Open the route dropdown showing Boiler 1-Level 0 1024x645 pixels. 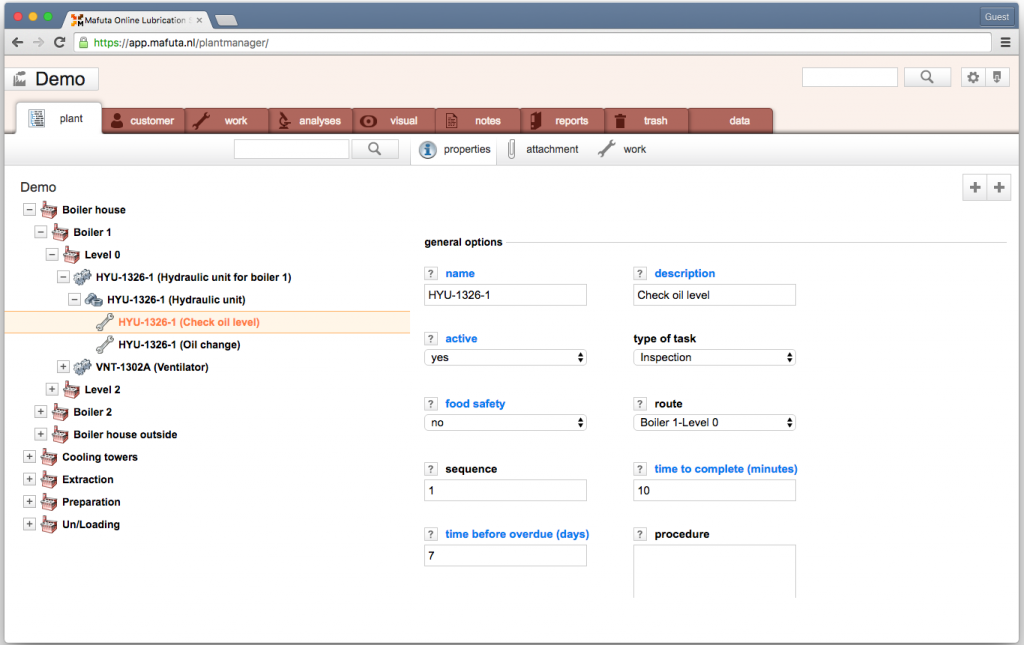point(714,422)
